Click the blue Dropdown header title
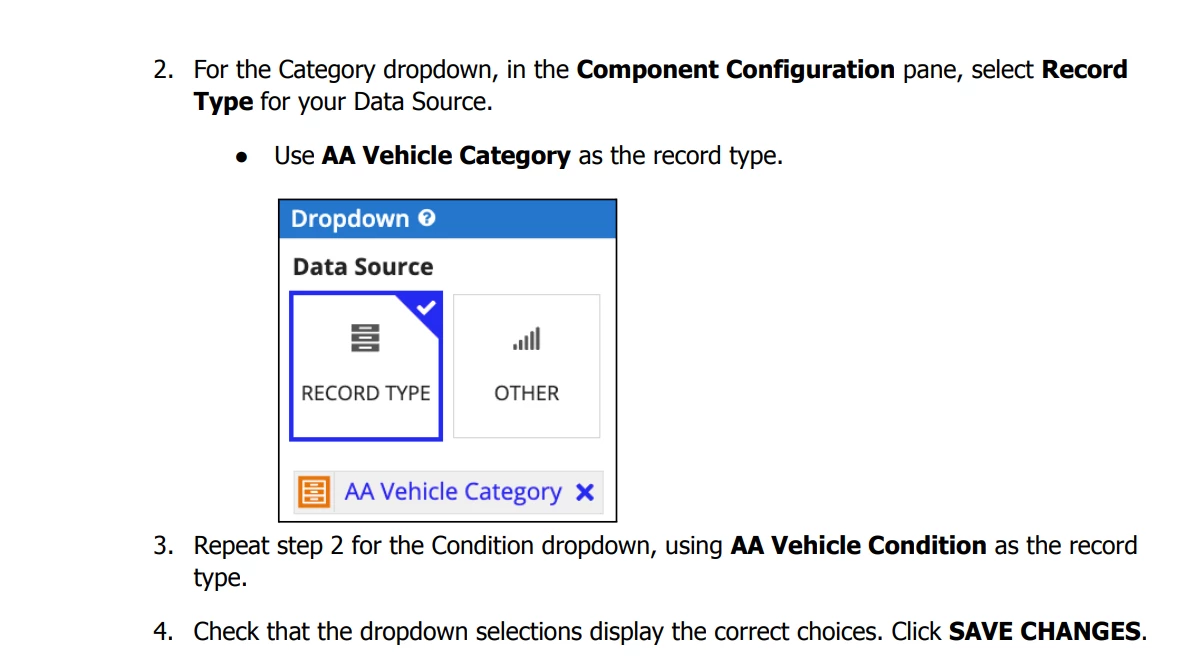This screenshot has height=670, width=1177. click(350, 218)
